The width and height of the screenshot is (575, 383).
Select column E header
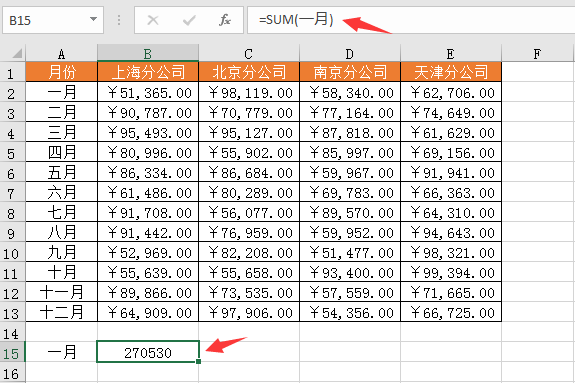coord(451,54)
